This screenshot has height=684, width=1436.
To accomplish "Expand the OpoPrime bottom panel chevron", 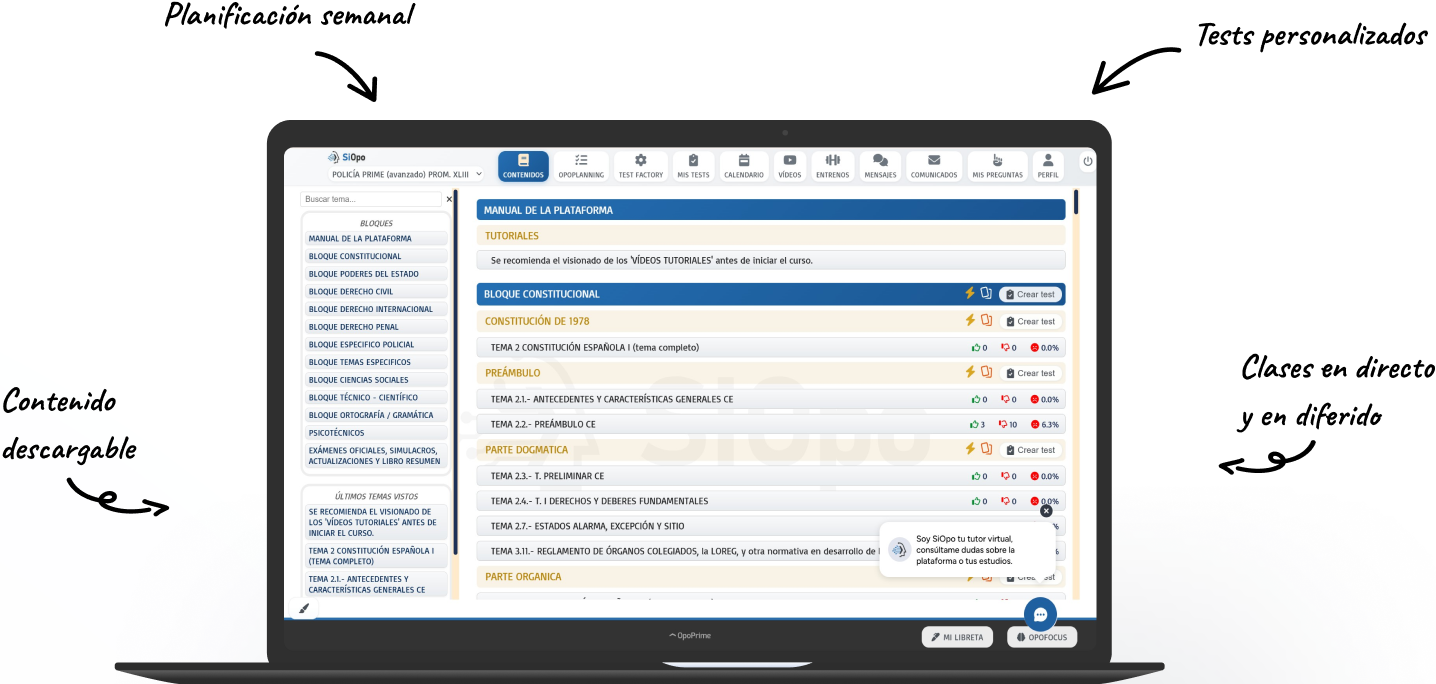I will pos(673,636).
